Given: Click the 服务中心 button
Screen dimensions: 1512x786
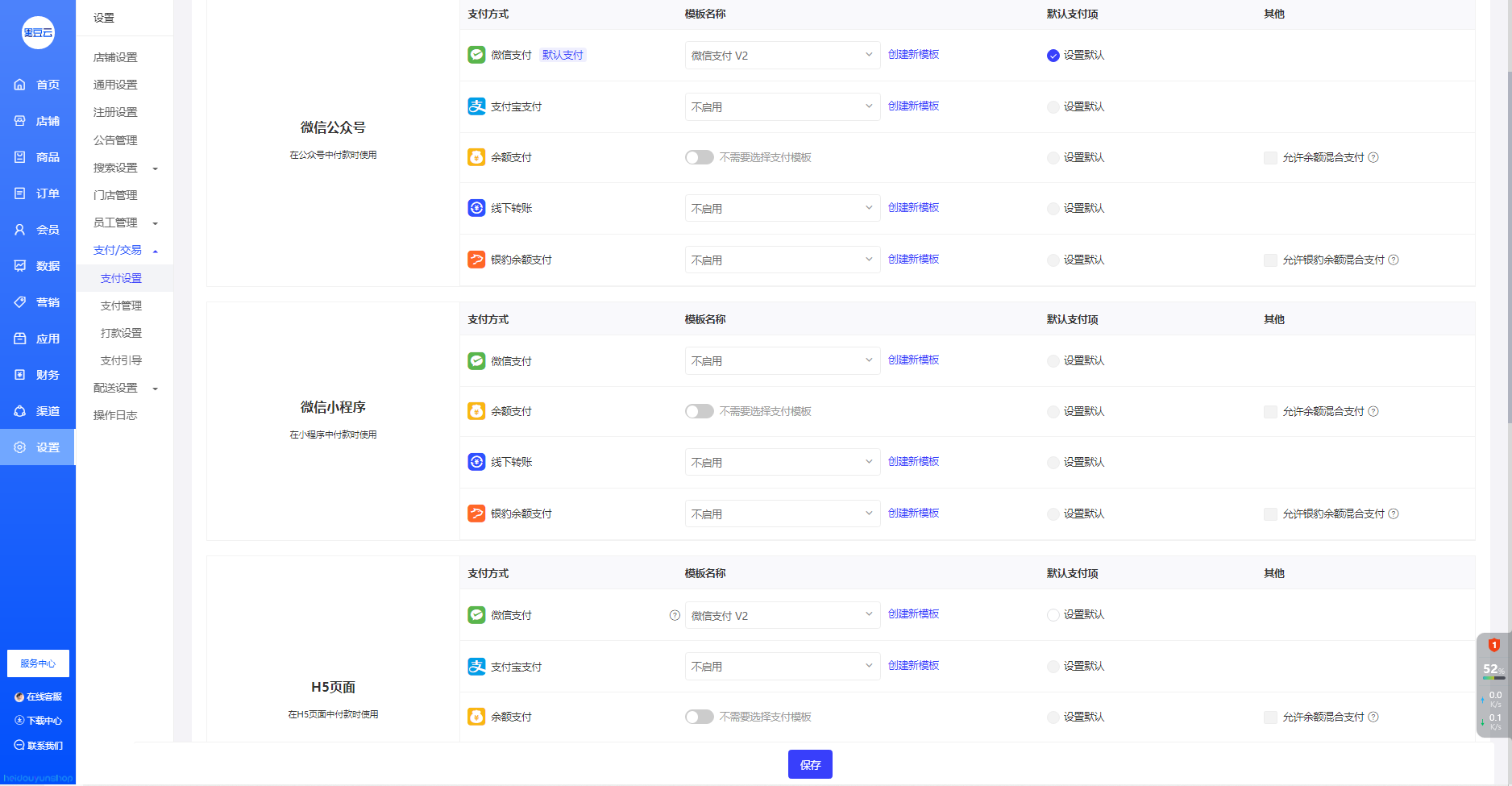Looking at the screenshot, I should tap(38, 663).
